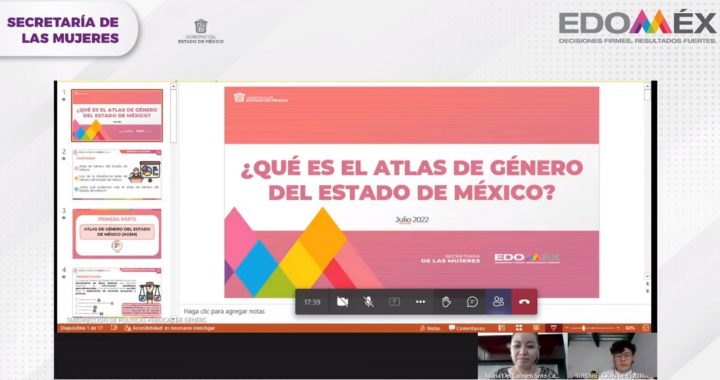The height and width of the screenshot is (380, 720).
Task: Select slide 1 thumbnail with Atlas title
Action: pyautogui.click(x=117, y=115)
